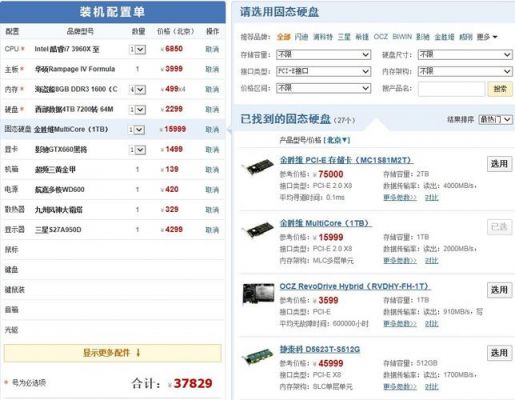Expand the 更多 brands arrow
515x400 pixels.
coord(495,37)
